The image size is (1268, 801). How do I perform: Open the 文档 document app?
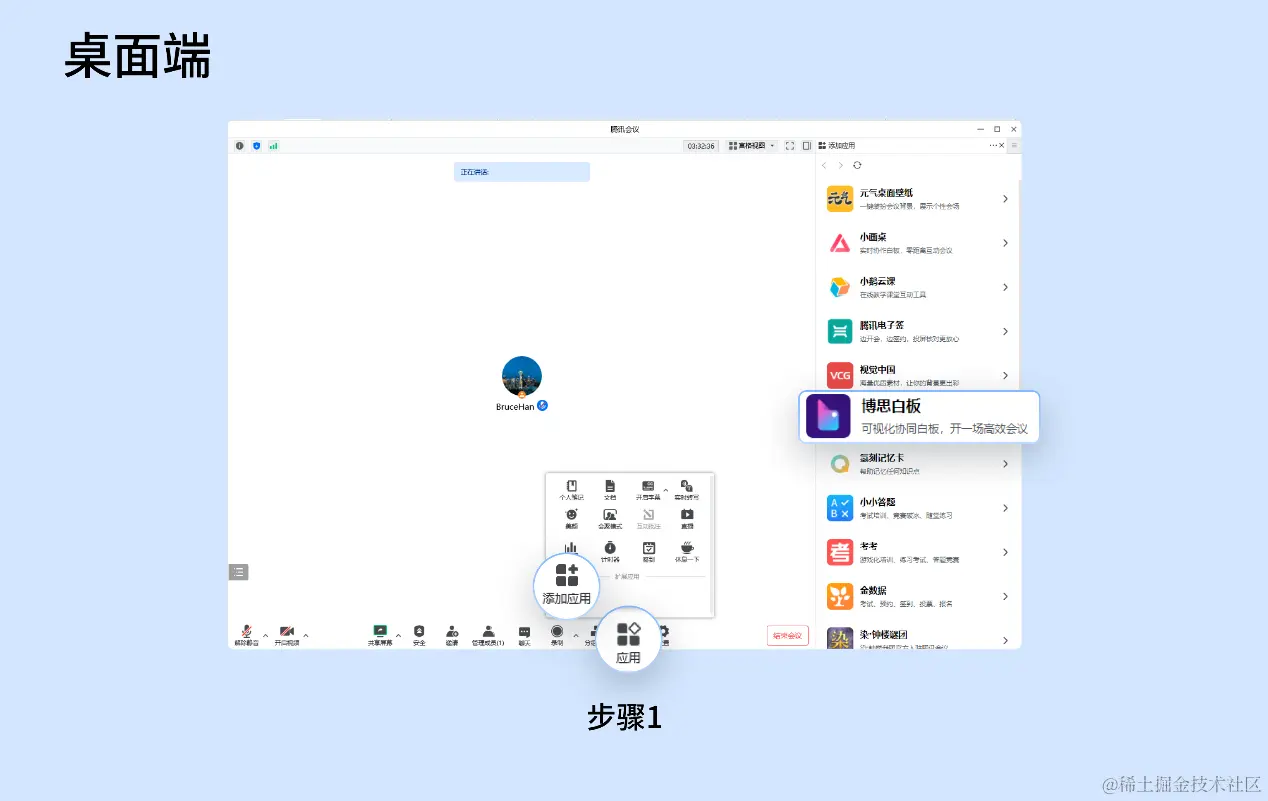[x=610, y=487]
